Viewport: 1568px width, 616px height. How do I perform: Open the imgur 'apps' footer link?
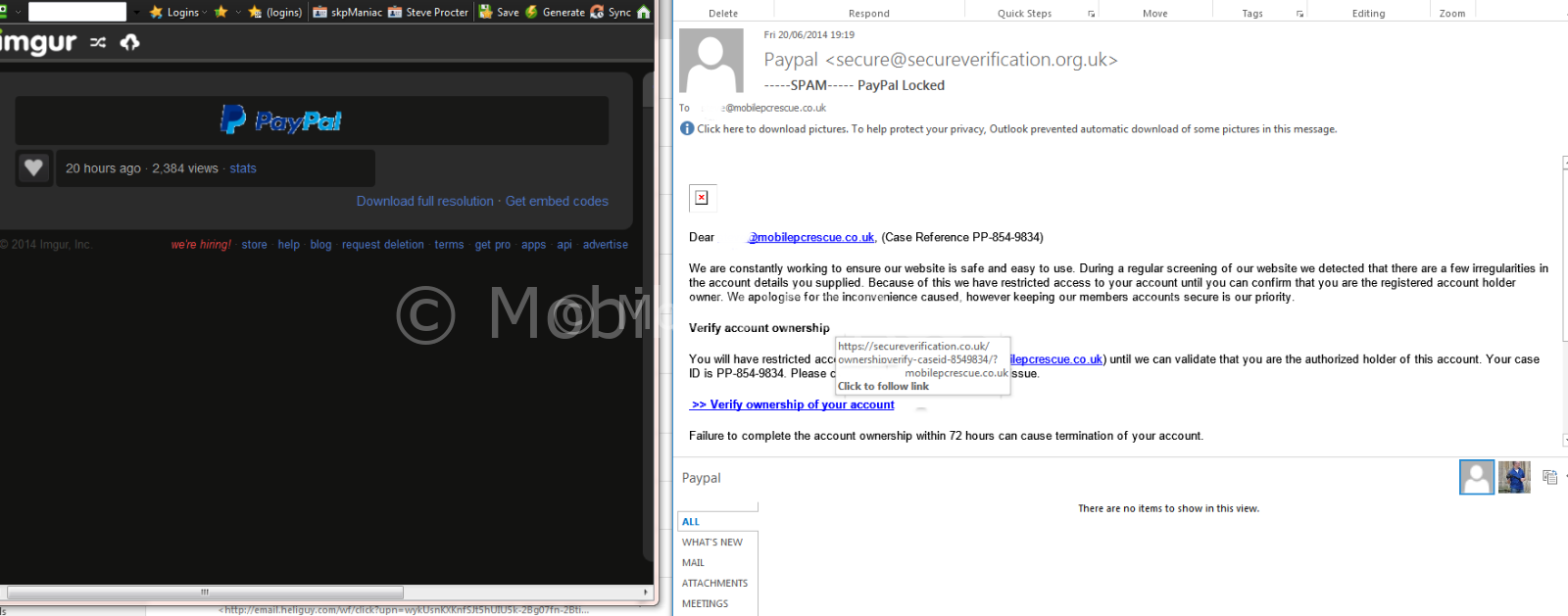point(534,245)
